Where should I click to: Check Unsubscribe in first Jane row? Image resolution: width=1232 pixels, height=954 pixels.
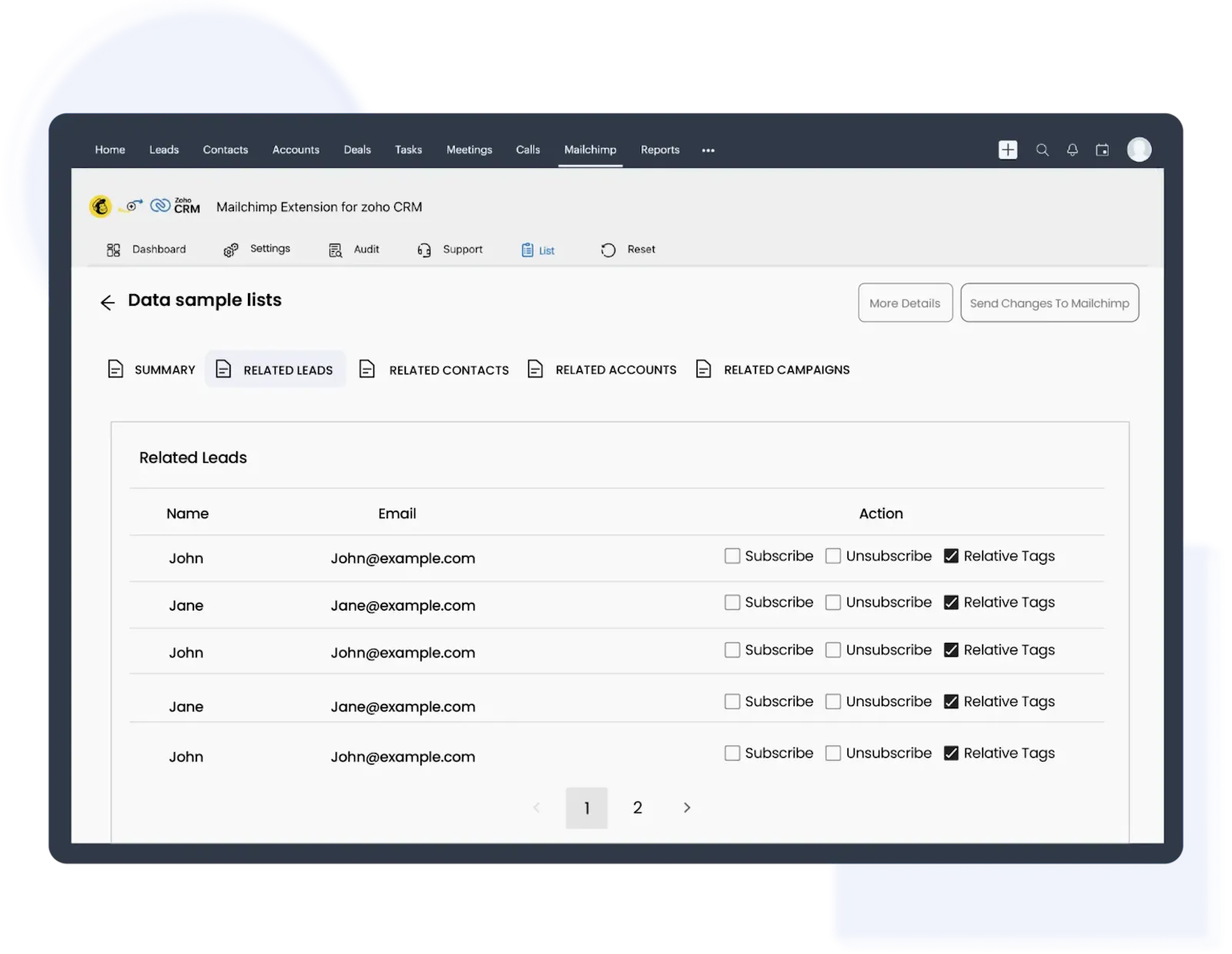coord(833,602)
